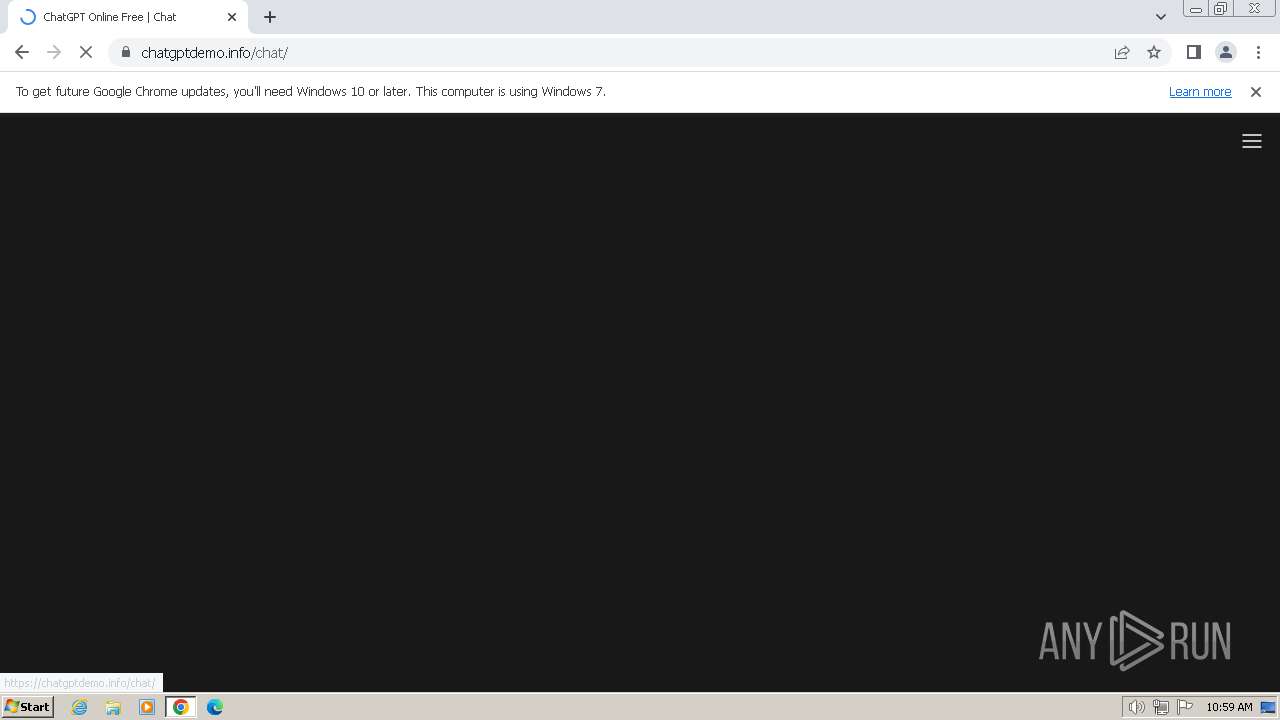Launch Microsoft Edge from taskbar

coord(215,707)
